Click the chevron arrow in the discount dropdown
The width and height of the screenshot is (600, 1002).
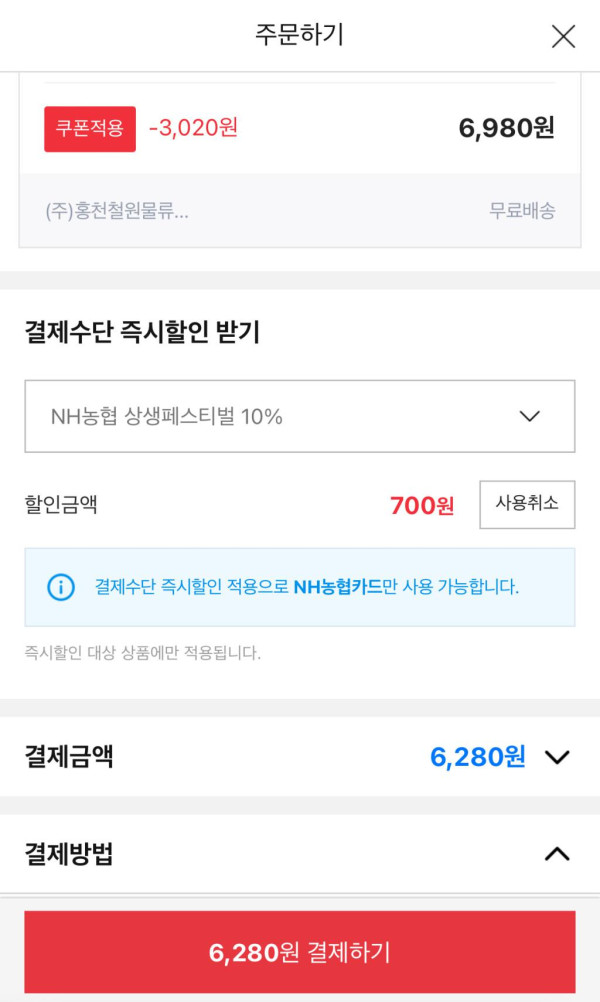[x=530, y=417]
